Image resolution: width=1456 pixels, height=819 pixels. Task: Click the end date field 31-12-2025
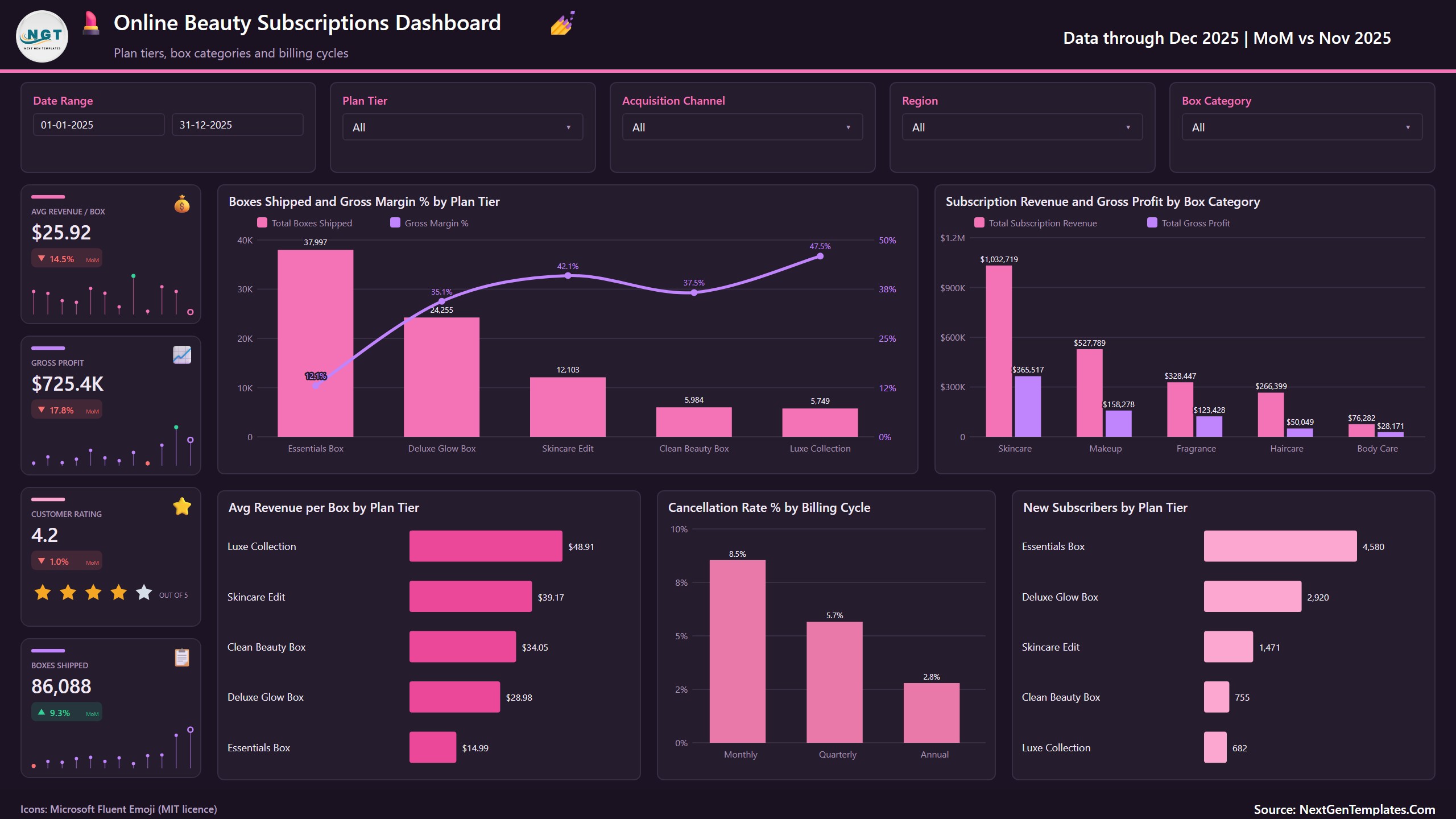point(238,125)
